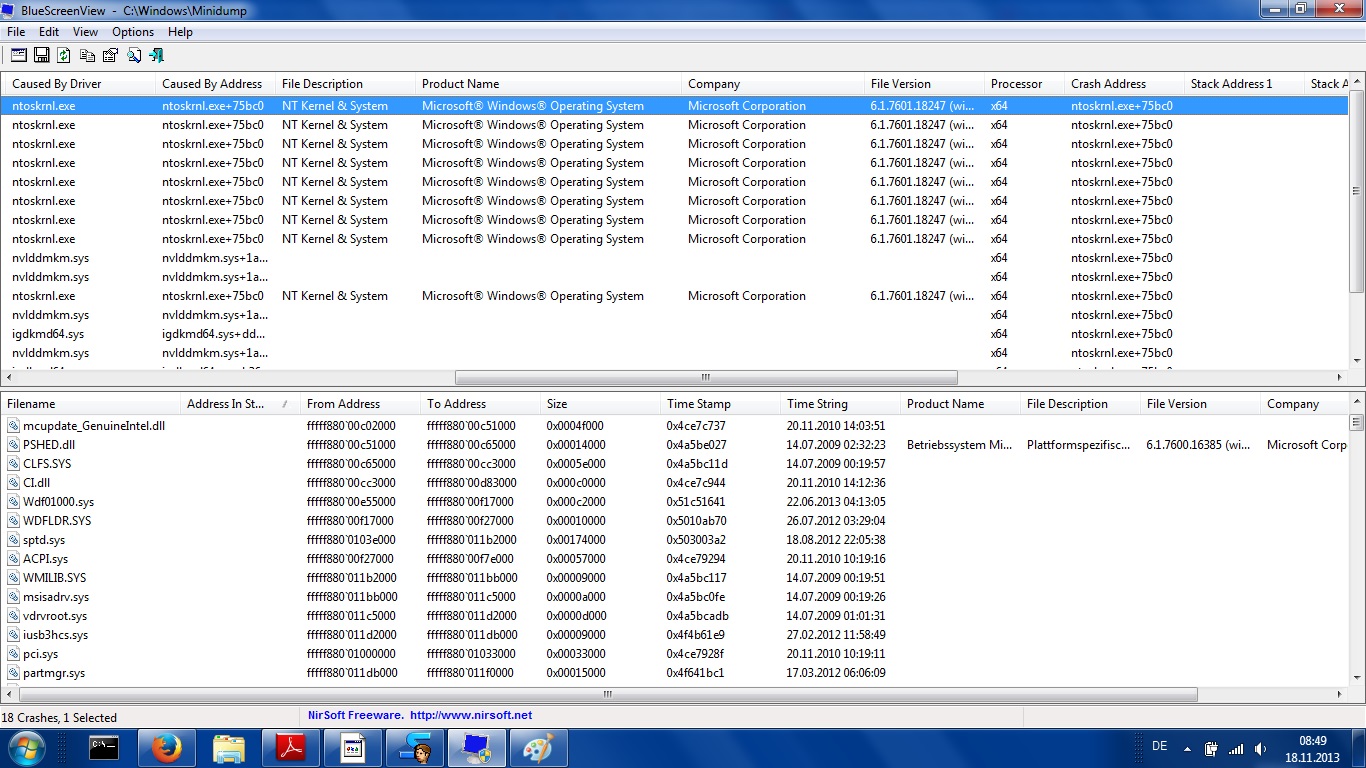
Task: Open Adobe Reader taskbar icon
Action: coord(290,747)
